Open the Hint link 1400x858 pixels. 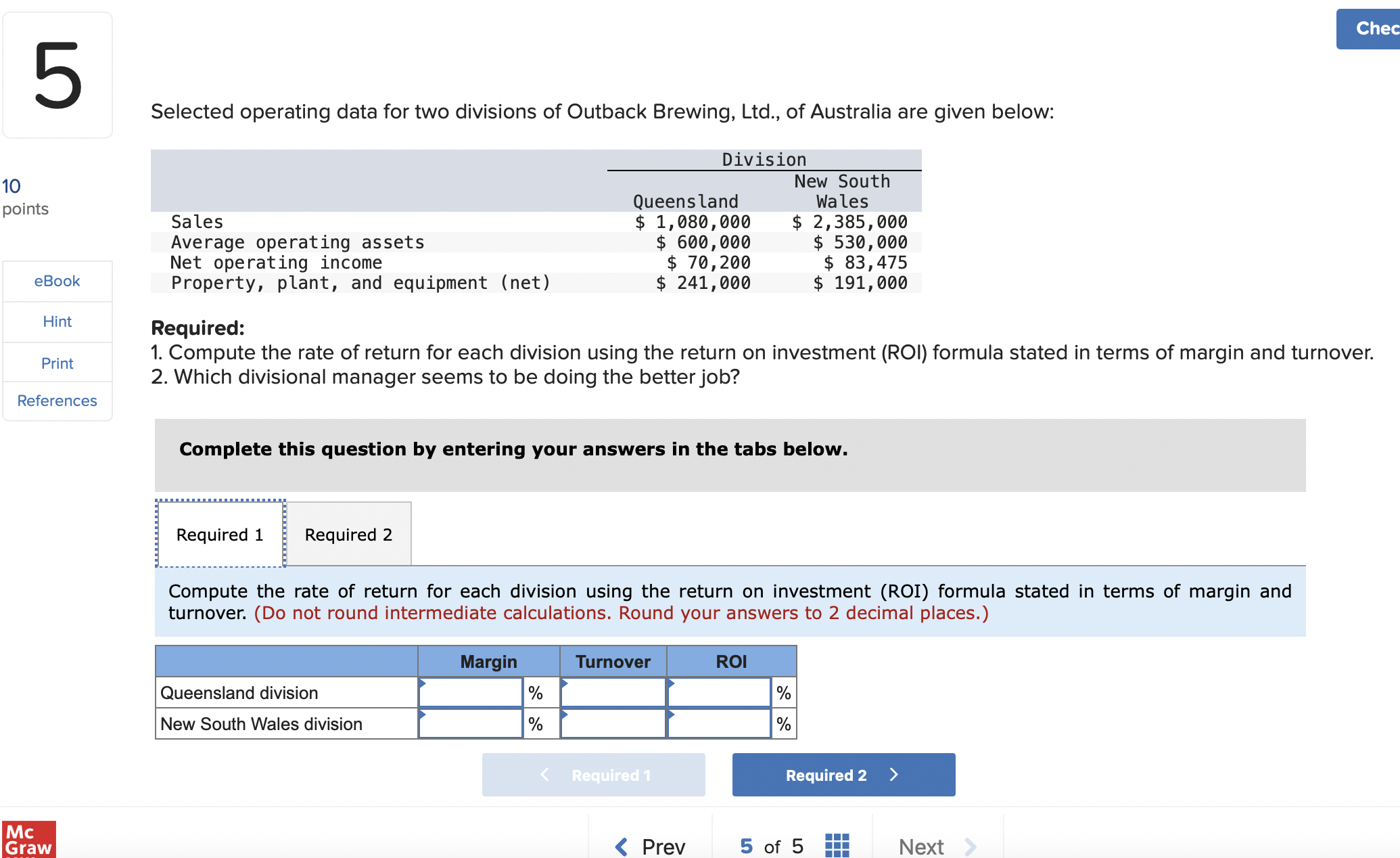pos(57,321)
